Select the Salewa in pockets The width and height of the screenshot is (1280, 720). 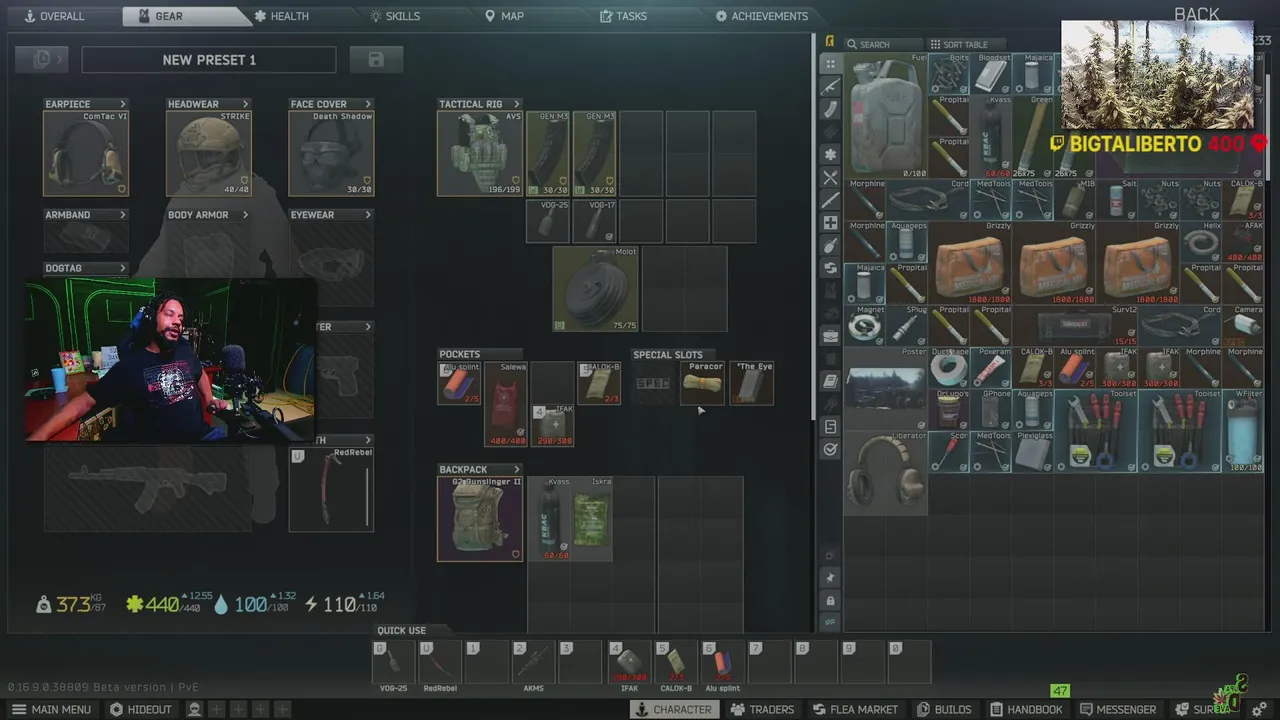(x=506, y=404)
